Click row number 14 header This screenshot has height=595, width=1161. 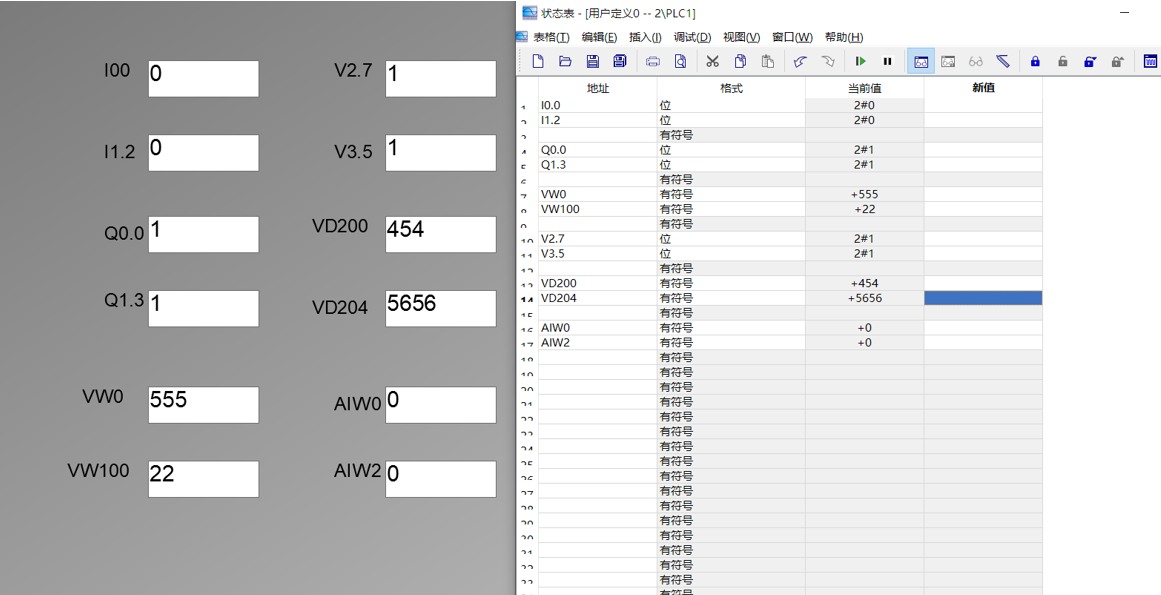(x=527, y=298)
